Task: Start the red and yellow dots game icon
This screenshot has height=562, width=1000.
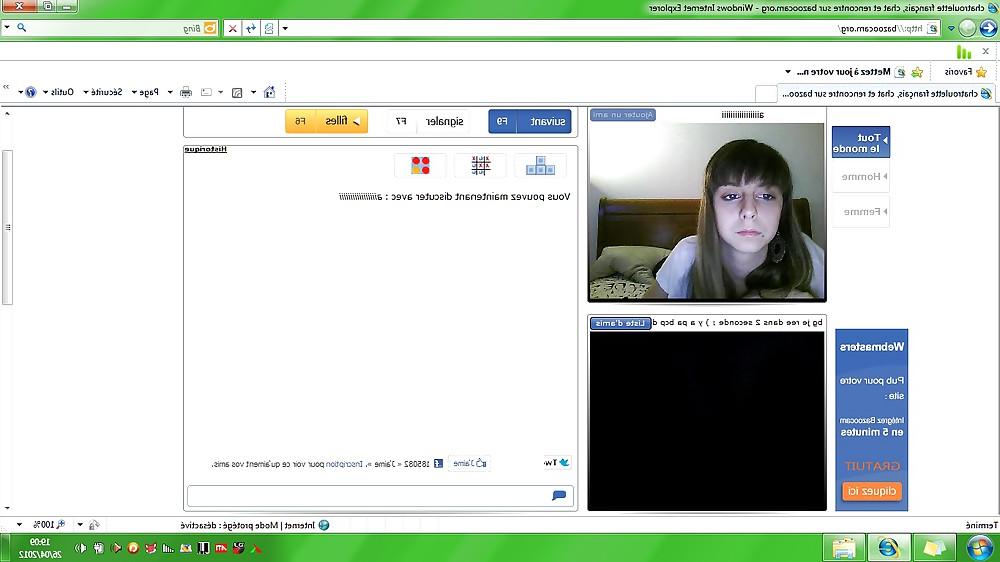Action: coord(420,166)
